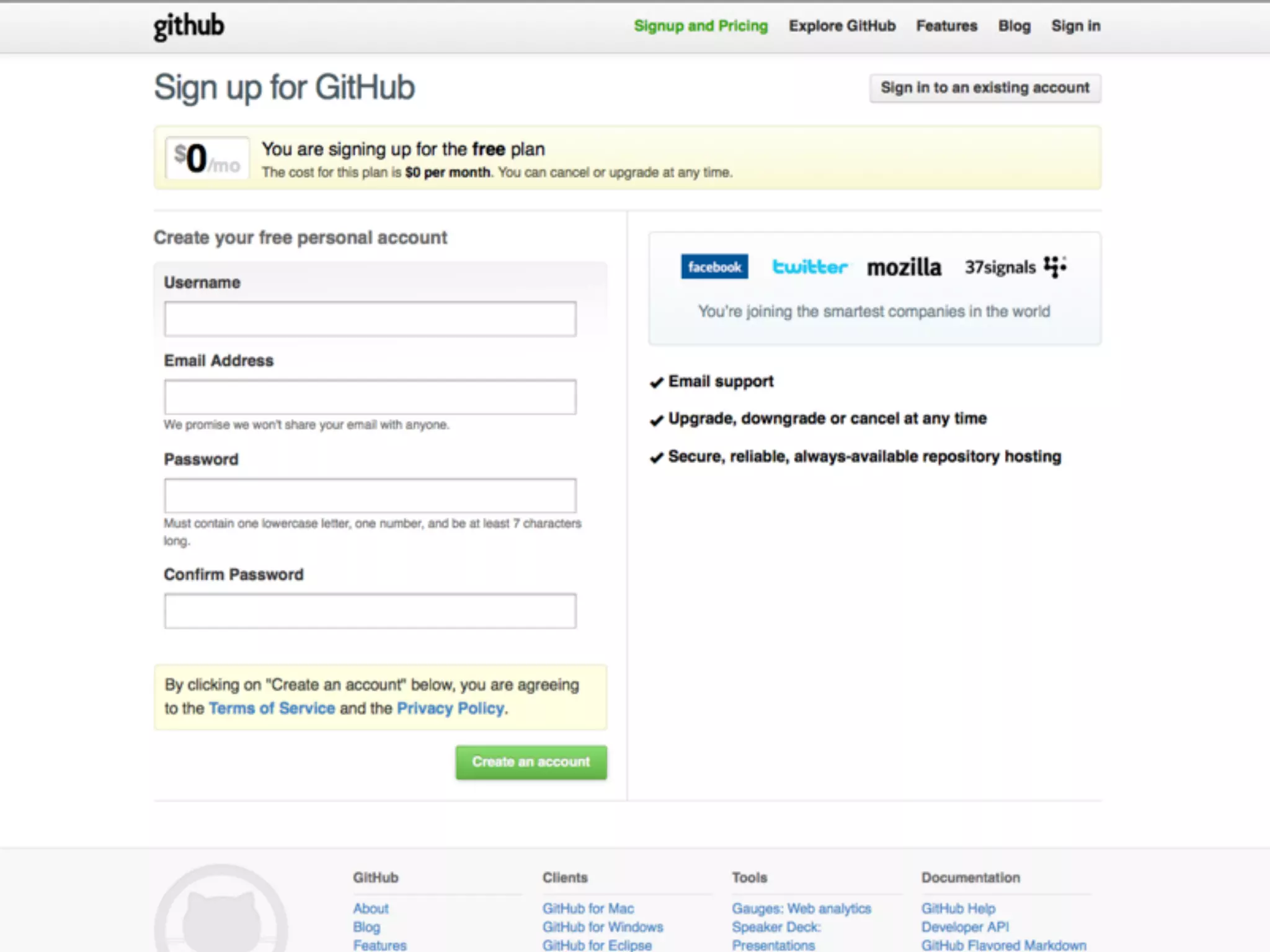The height and width of the screenshot is (952, 1270).
Task: Open the Blog link in header
Action: pyautogui.click(x=1014, y=26)
